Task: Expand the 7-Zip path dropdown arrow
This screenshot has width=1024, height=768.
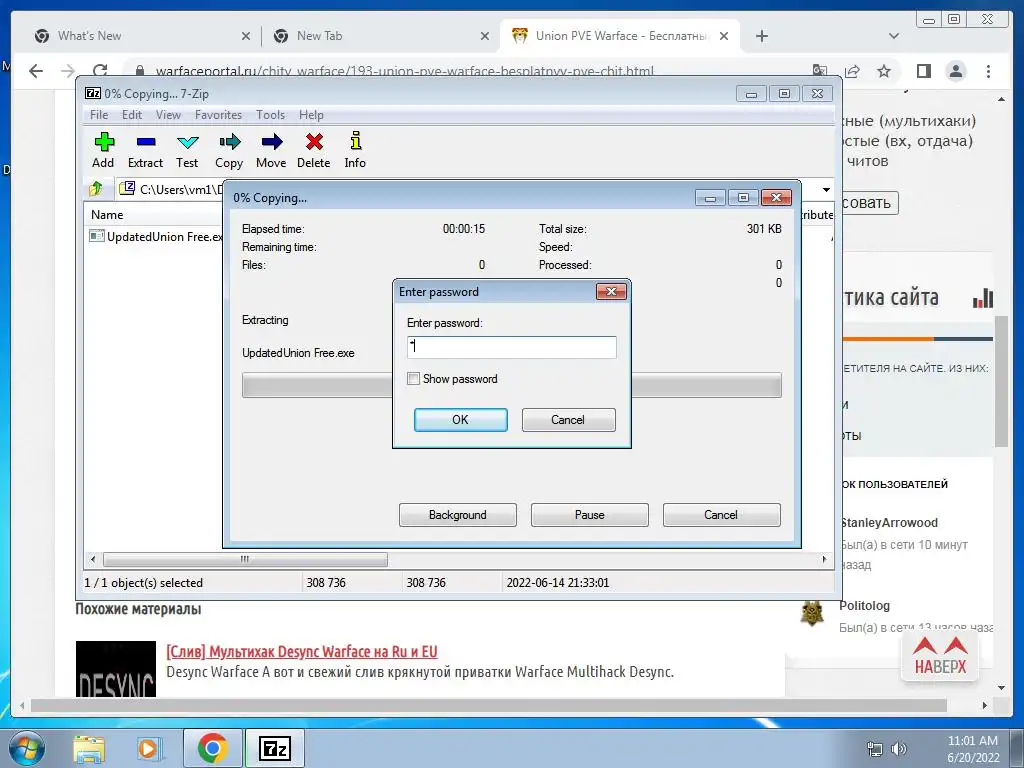Action: 826,189
